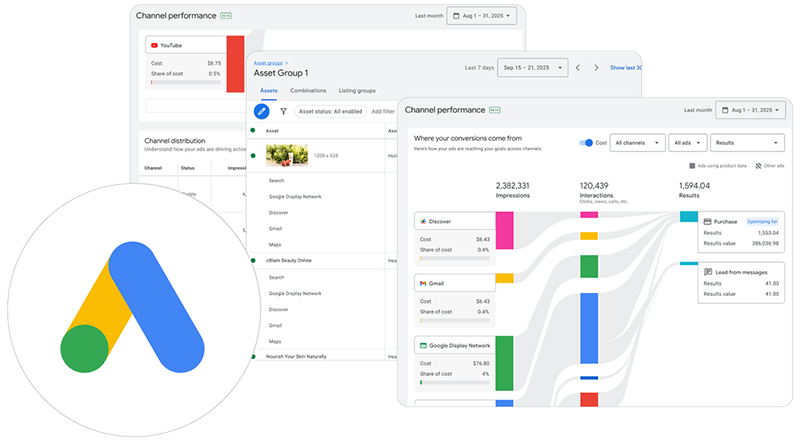Click the Gmail envelope icon

point(423,283)
